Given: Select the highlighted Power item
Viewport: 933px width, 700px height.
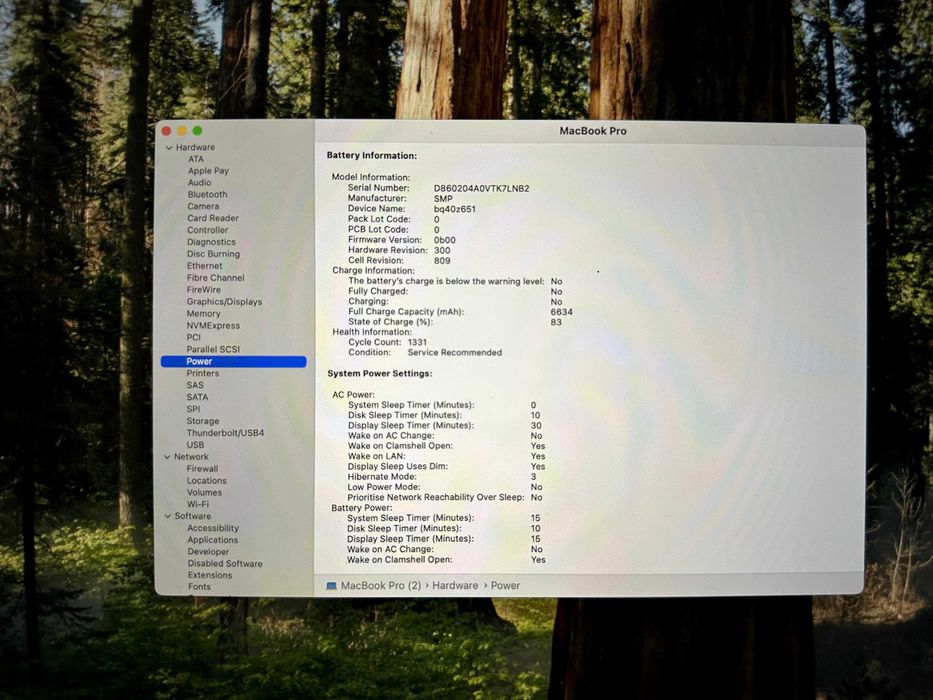Looking at the screenshot, I should [x=233, y=361].
